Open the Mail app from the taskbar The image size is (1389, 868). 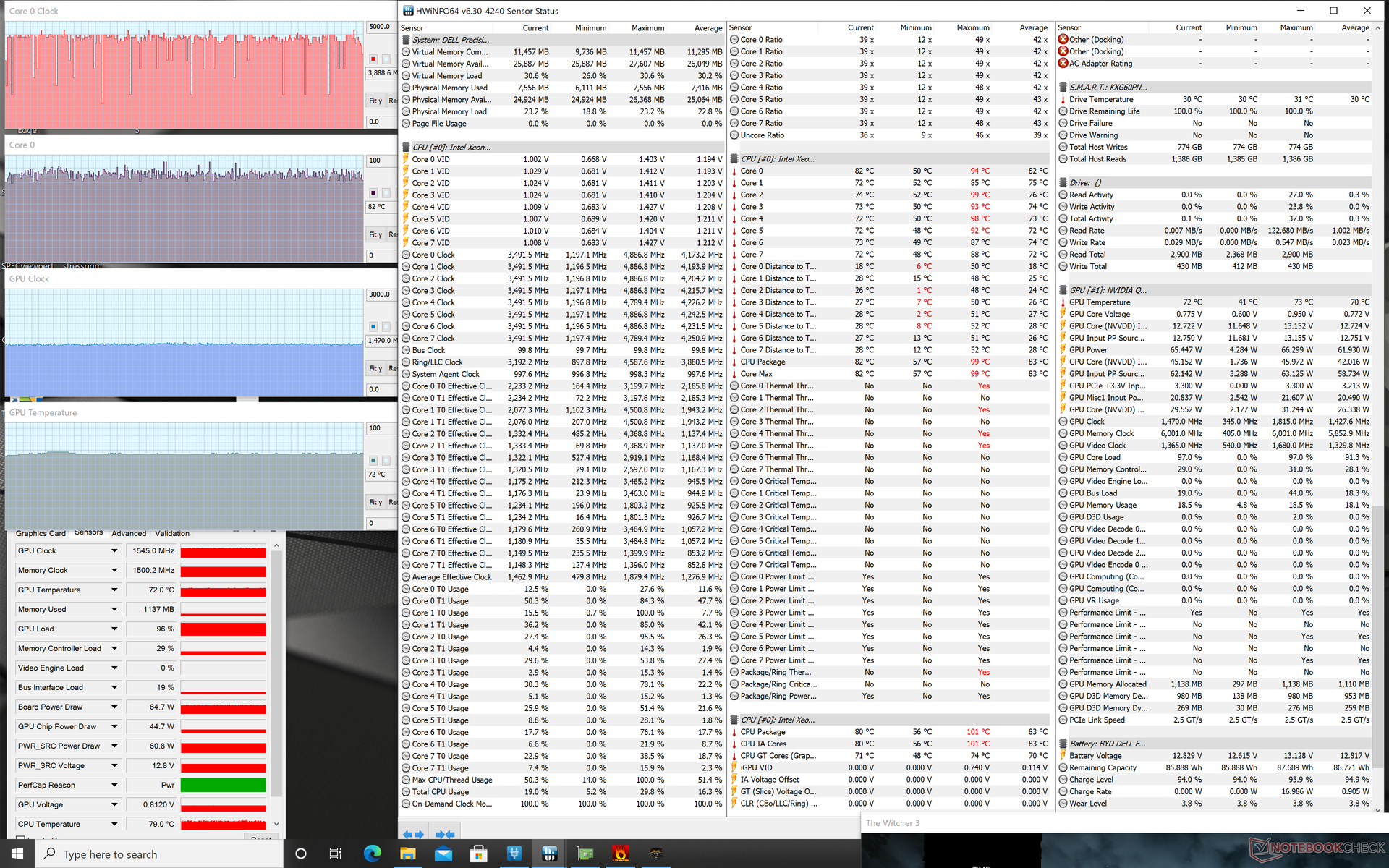pyautogui.click(x=443, y=854)
